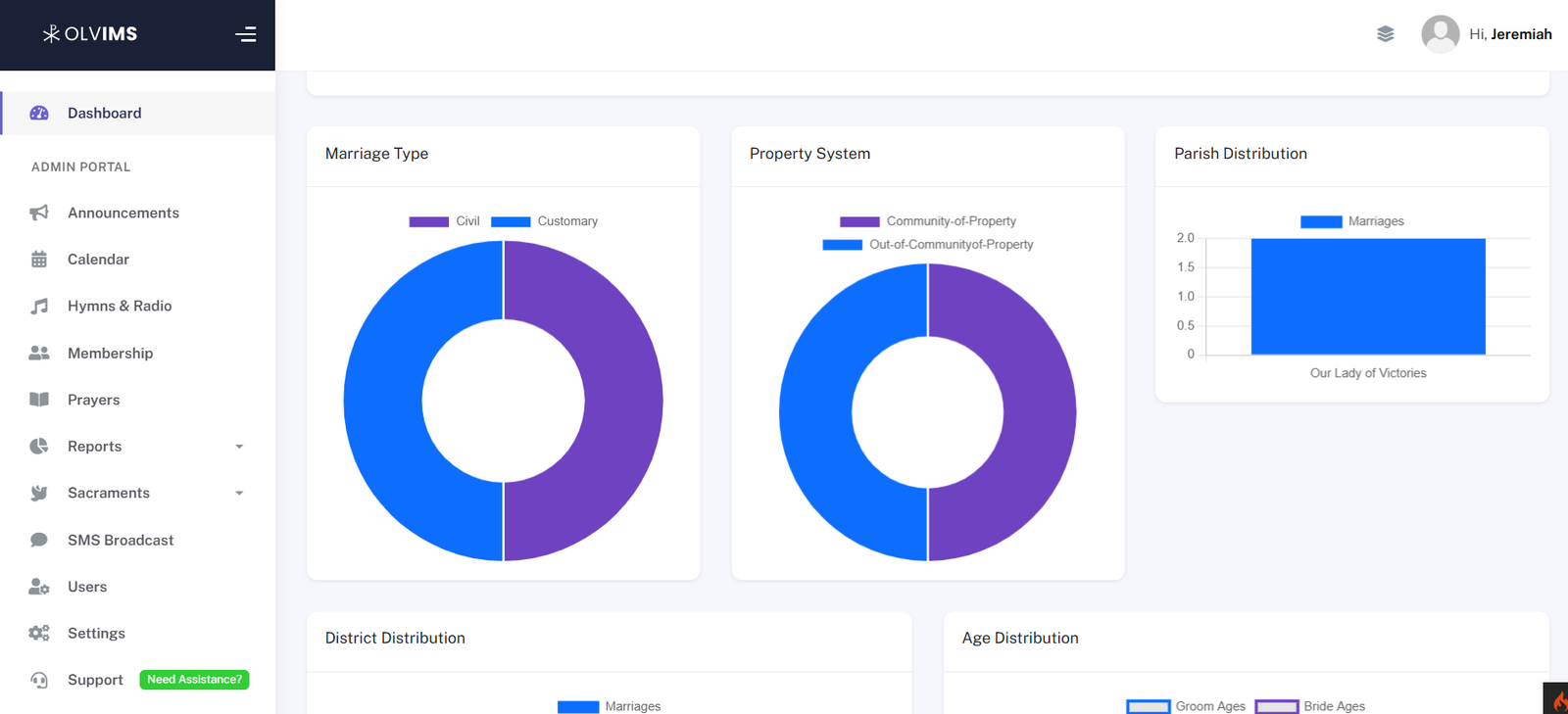The image size is (1568, 714).
Task: Click Out-of-Communityof-Property blue color swatch
Action: (x=842, y=245)
